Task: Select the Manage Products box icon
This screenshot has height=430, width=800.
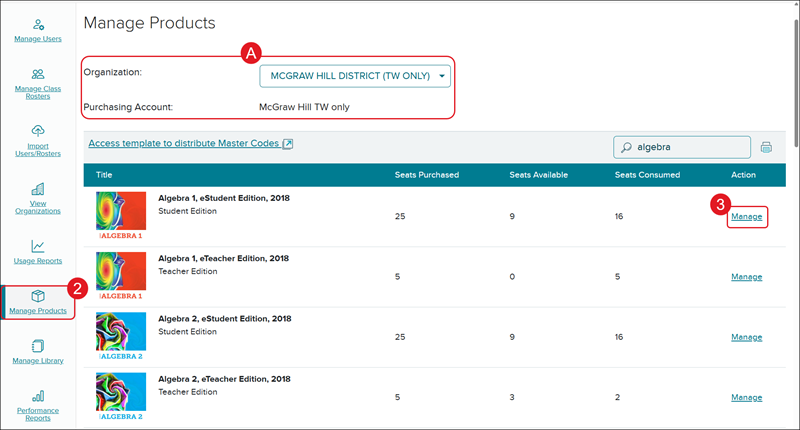Action: pos(38,296)
